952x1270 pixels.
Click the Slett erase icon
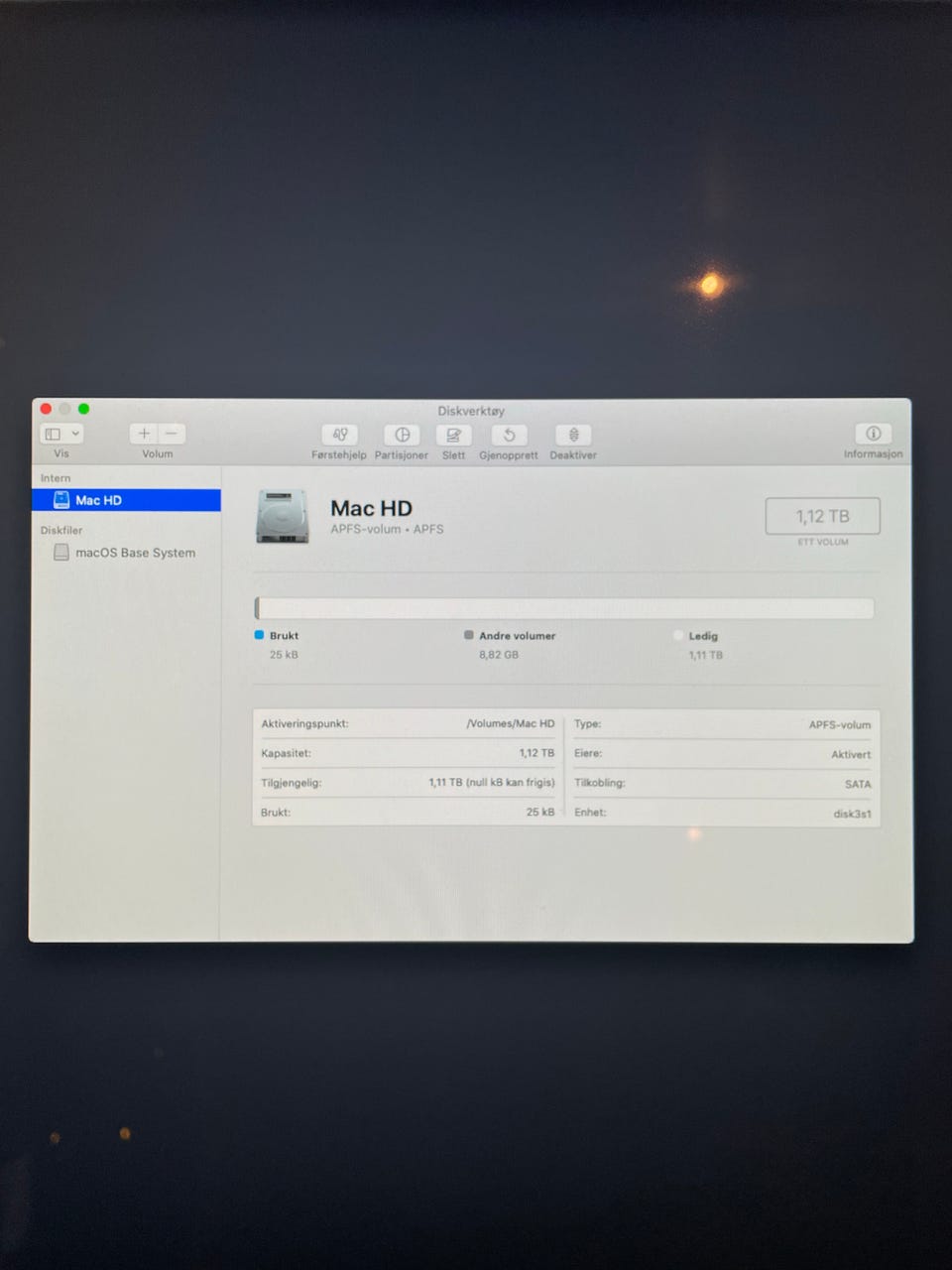(453, 435)
